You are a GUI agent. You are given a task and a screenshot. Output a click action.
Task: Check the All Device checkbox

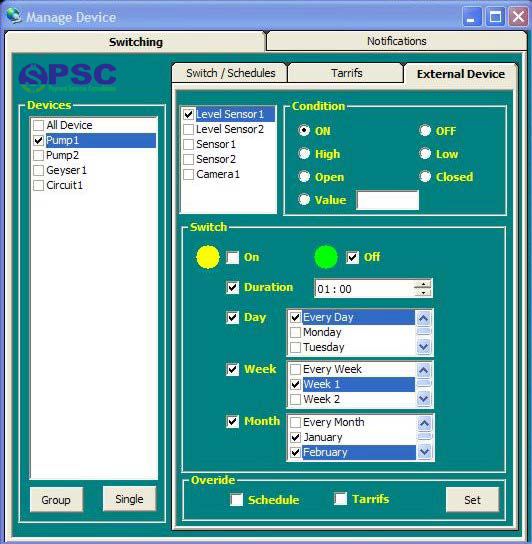38,125
